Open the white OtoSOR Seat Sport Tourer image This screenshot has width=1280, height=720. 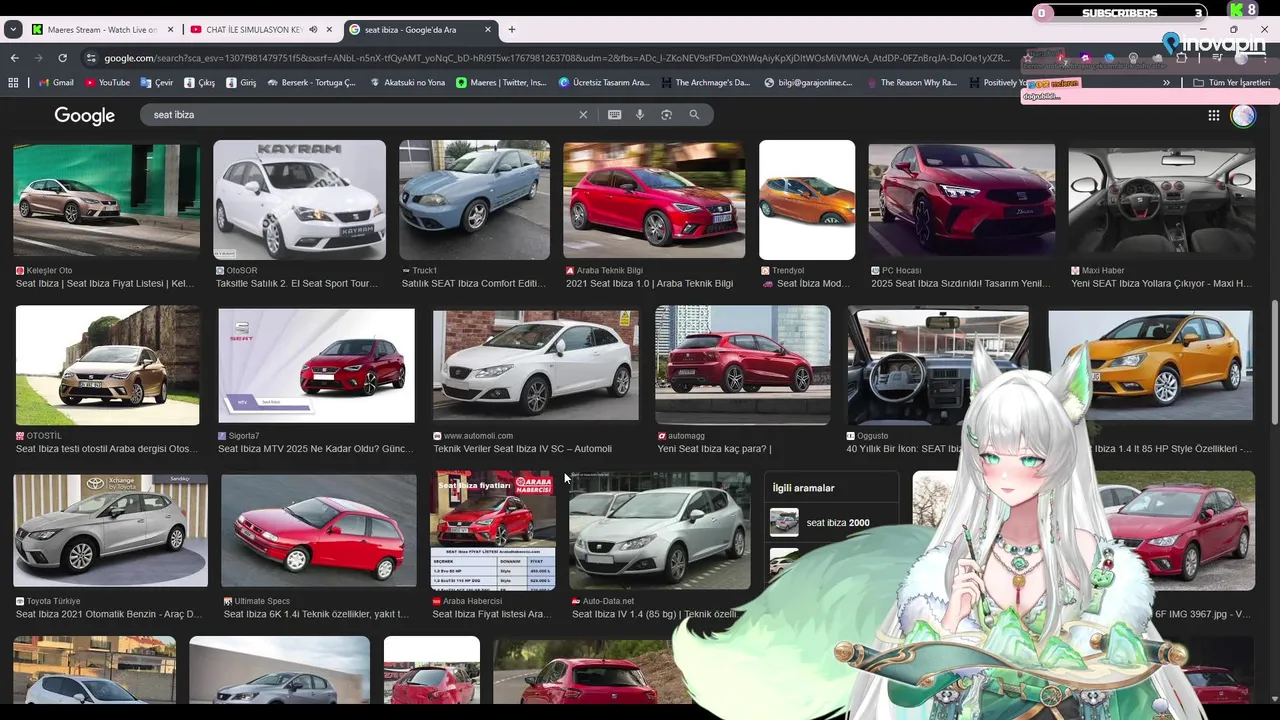pyautogui.click(x=299, y=200)
